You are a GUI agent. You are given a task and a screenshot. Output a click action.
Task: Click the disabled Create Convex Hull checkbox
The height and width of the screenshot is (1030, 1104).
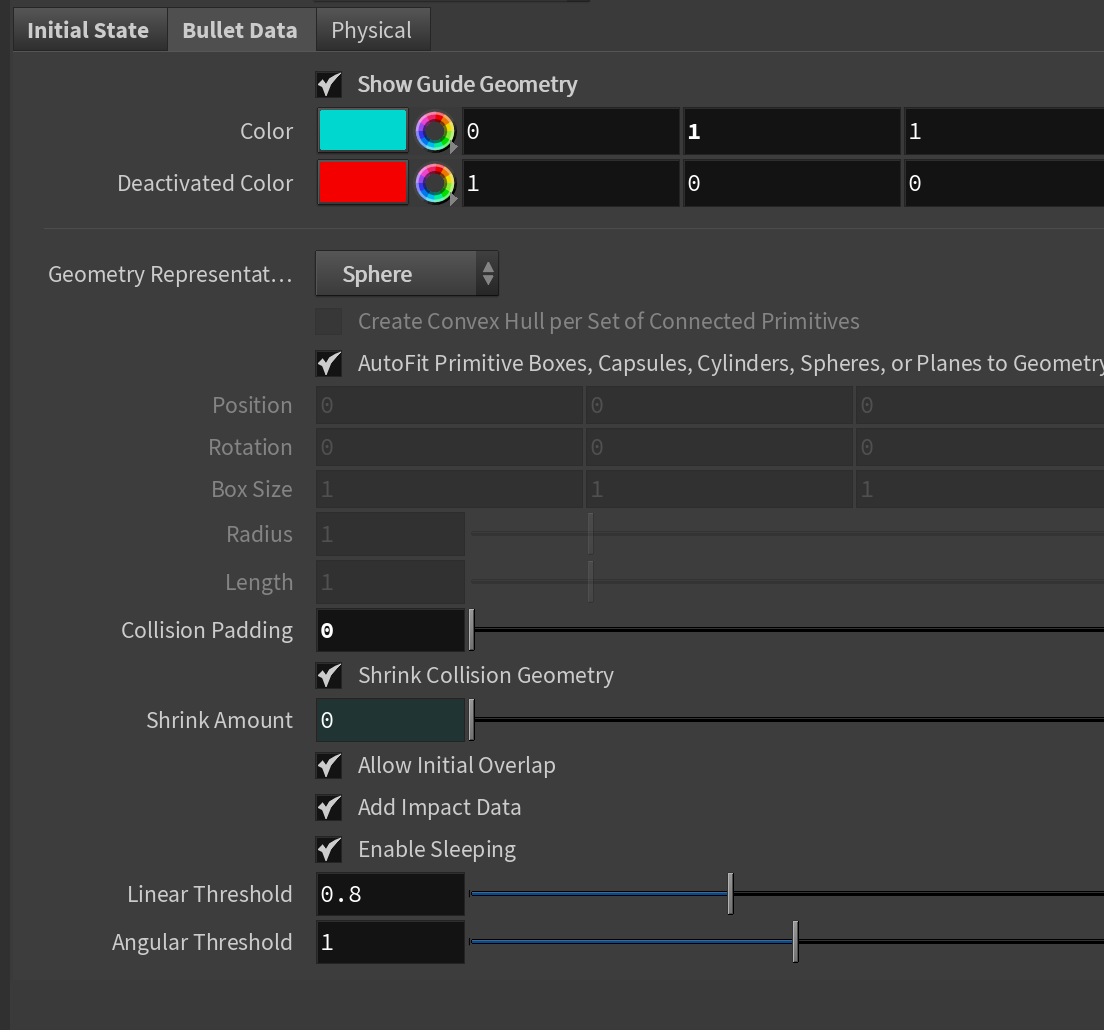point(329,321)
